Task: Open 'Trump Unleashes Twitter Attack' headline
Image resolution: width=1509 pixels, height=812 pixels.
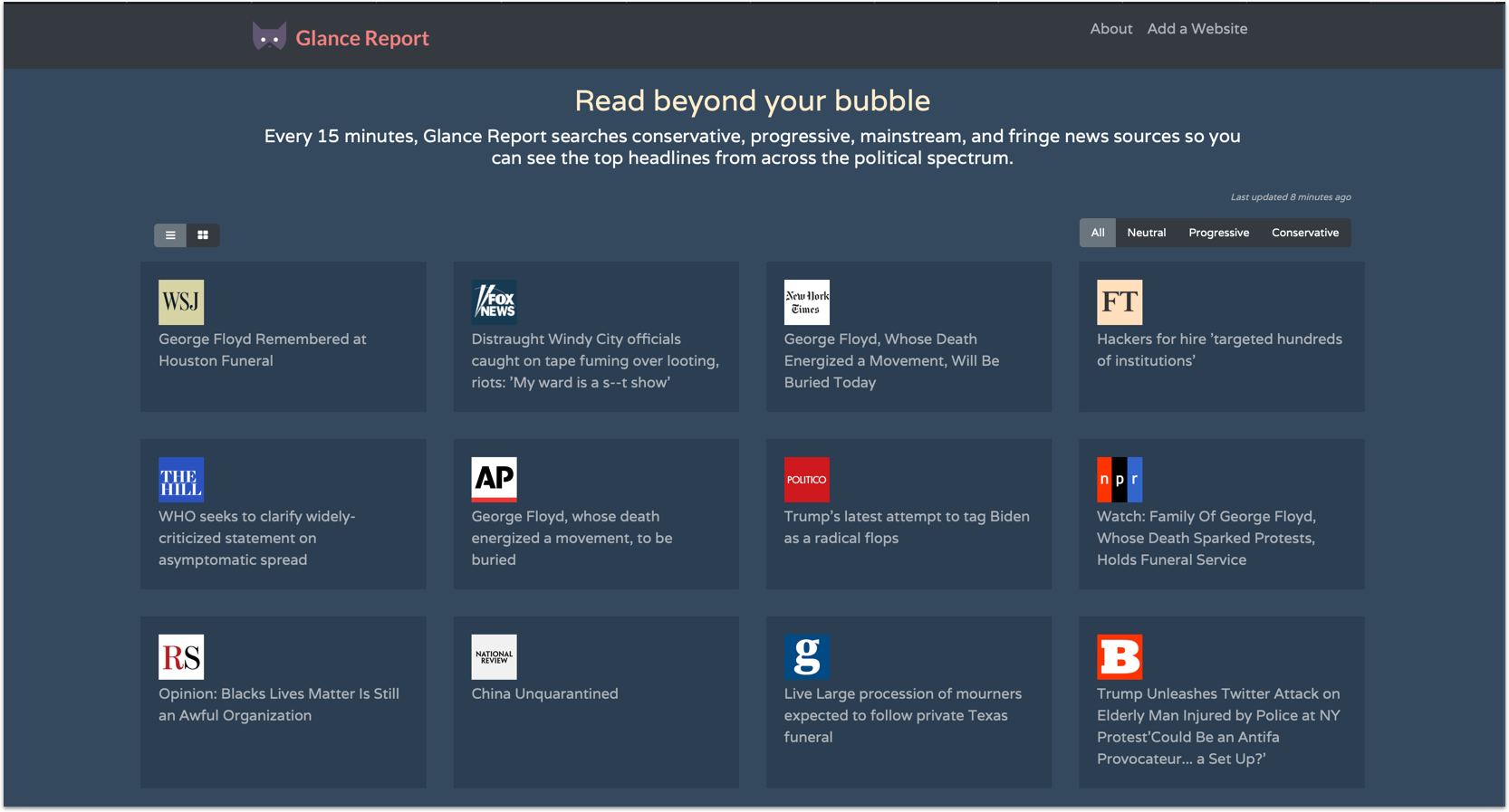Action: click(1218, 726)
